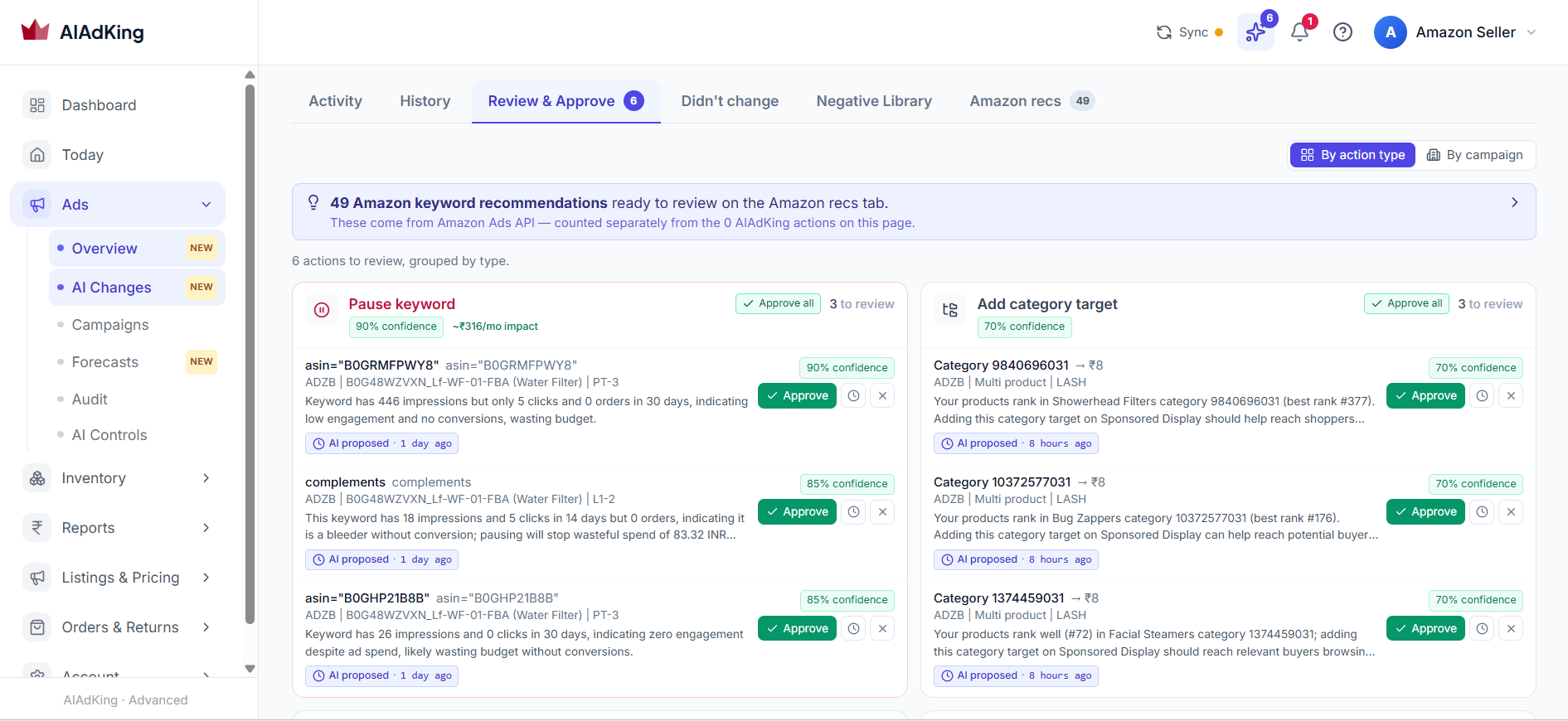Dismiss the Category 1374459031 action
Screen dimensions: 1568x721
click(1512, 629)
